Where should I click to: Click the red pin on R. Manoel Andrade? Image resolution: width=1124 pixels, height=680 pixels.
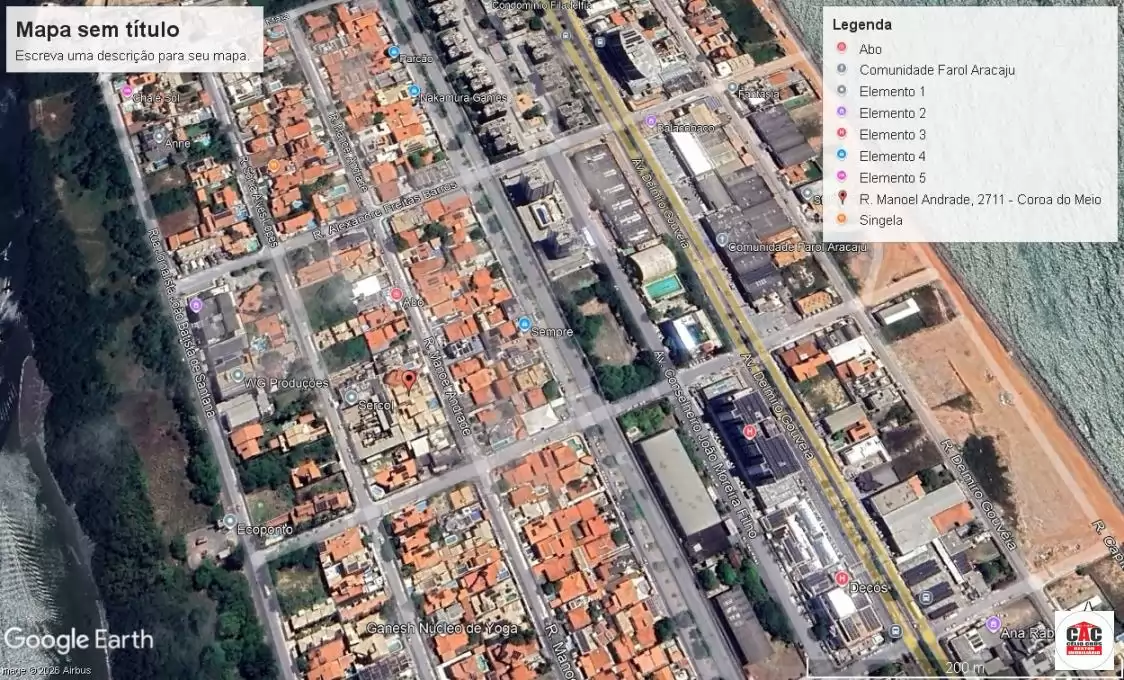(x=408, y=379)
